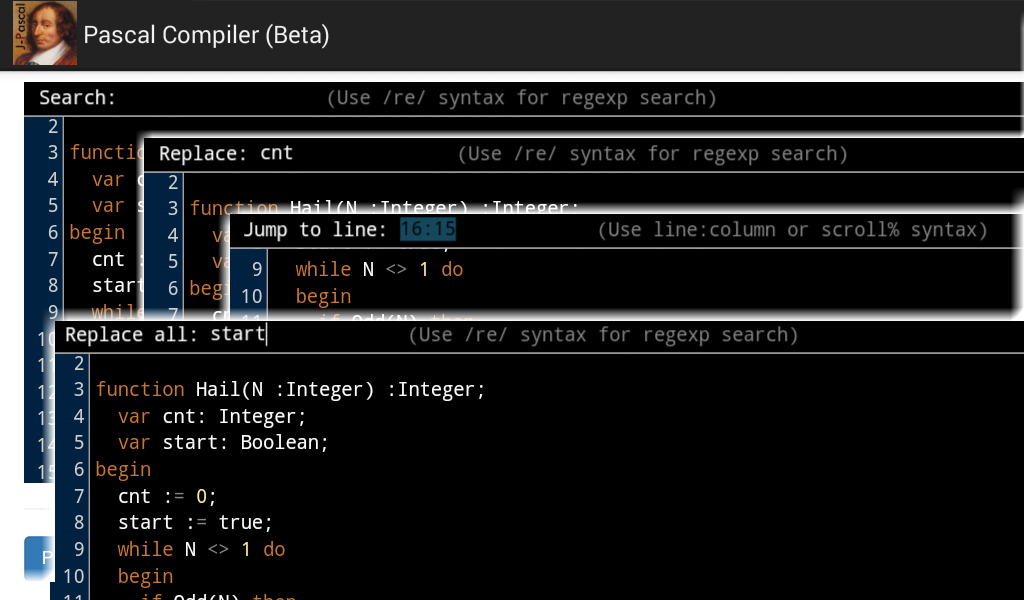Tap the J-Pascal app icon
Image resolution: width=1024 pixels, height=600 pixels.
coord(44,33)
